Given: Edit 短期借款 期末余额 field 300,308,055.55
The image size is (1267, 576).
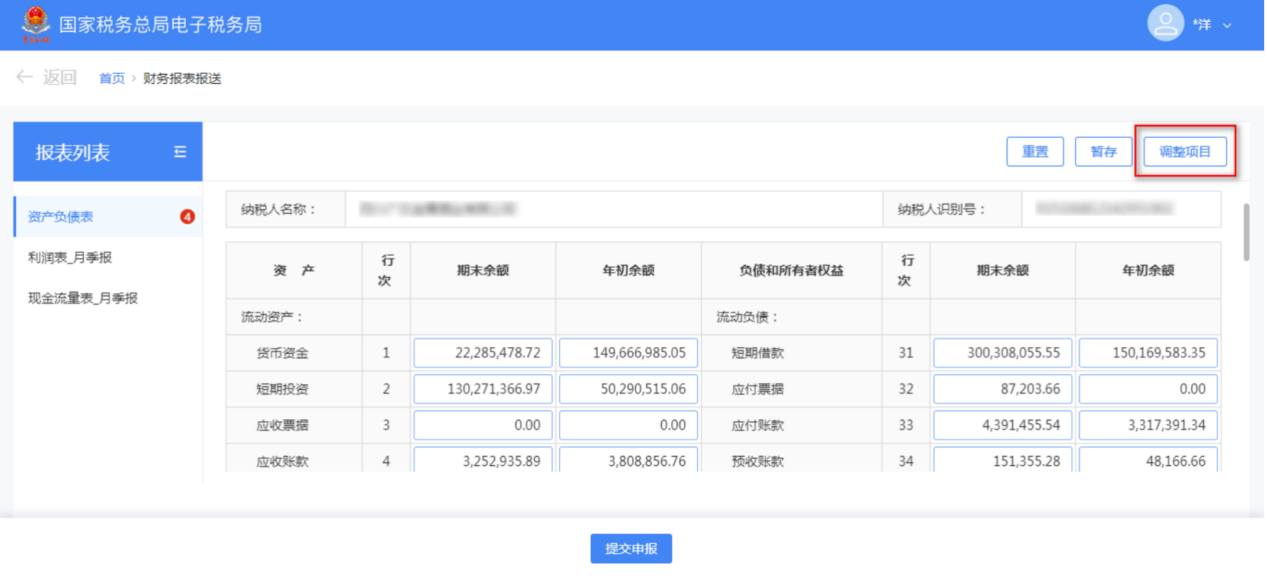Looking at the screenshot, I should (1003, 353).
